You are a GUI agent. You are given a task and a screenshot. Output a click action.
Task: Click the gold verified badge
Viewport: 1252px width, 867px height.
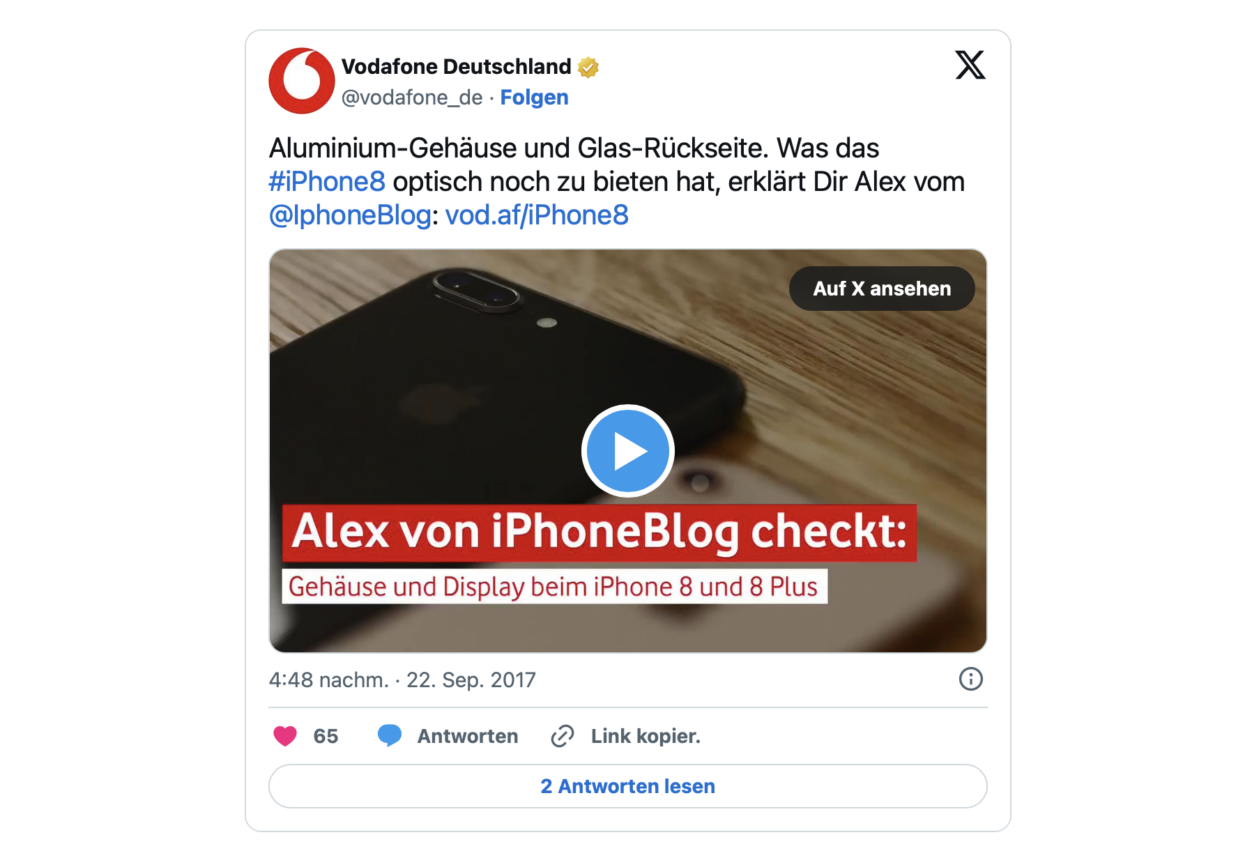point(588,67)
